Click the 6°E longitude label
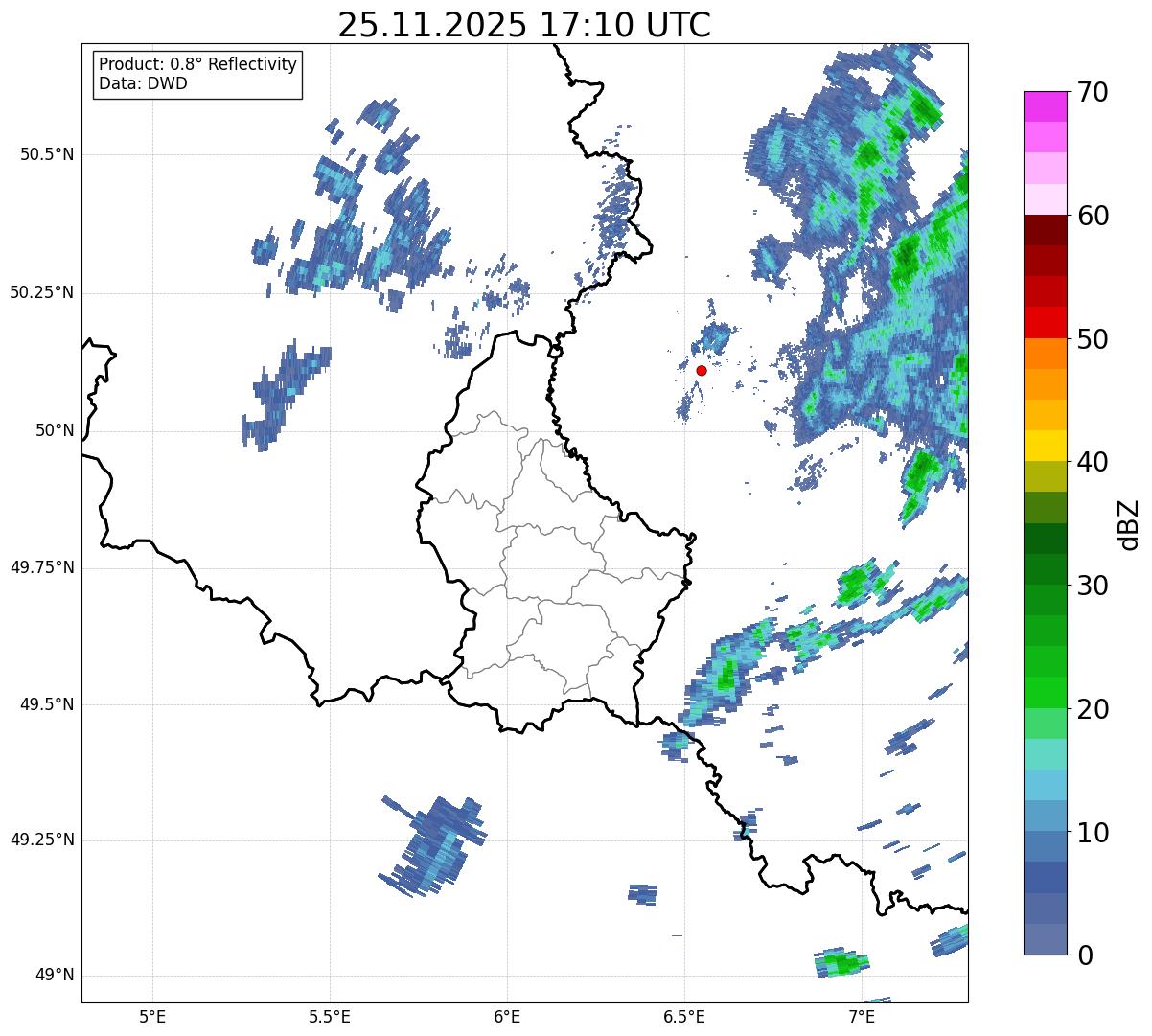The width and height of the screenshot is (1152, 1036). point(507,1016)
